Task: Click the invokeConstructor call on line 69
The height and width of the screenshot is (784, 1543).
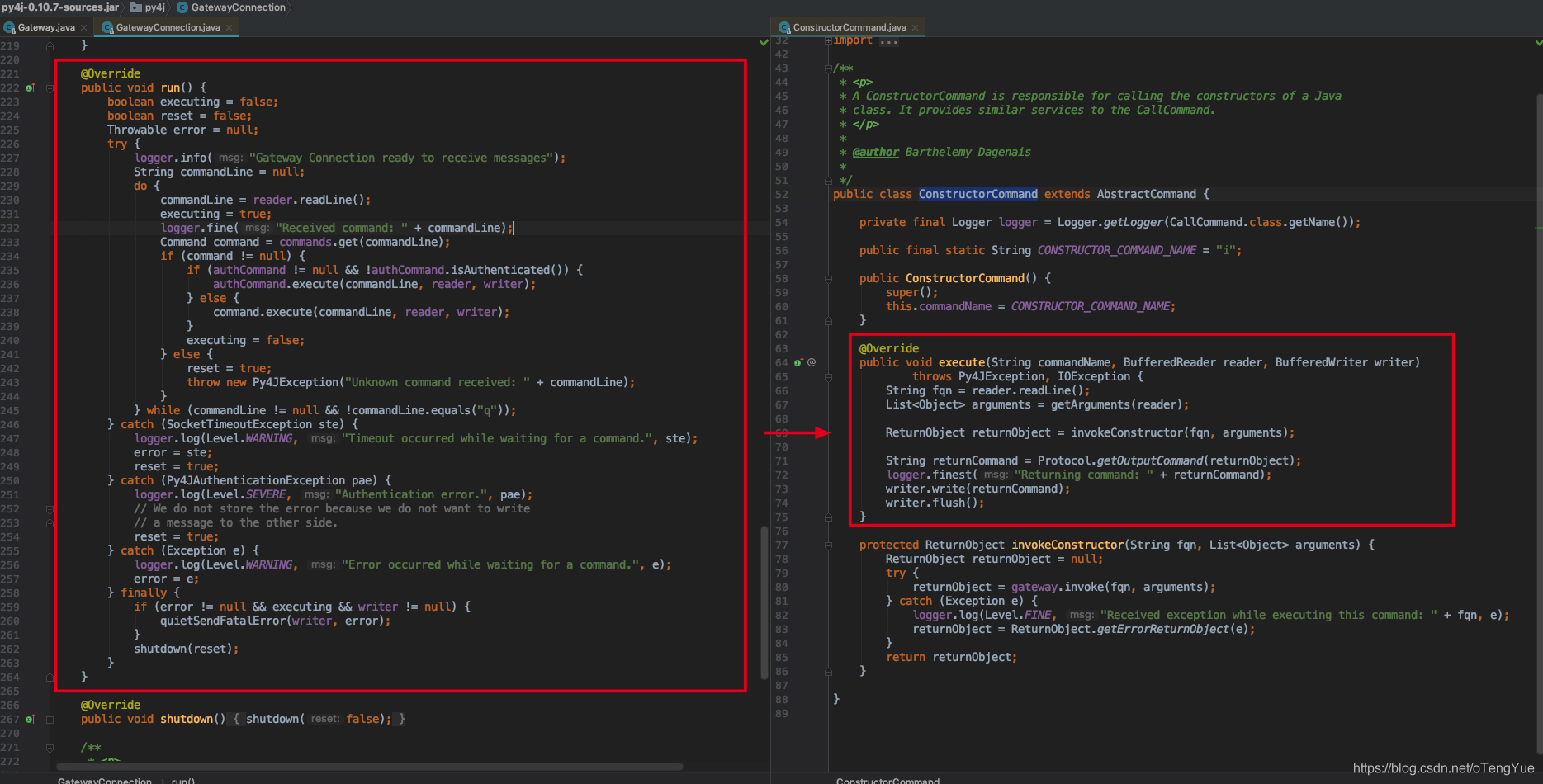Action: click(x=1128, y=432)
